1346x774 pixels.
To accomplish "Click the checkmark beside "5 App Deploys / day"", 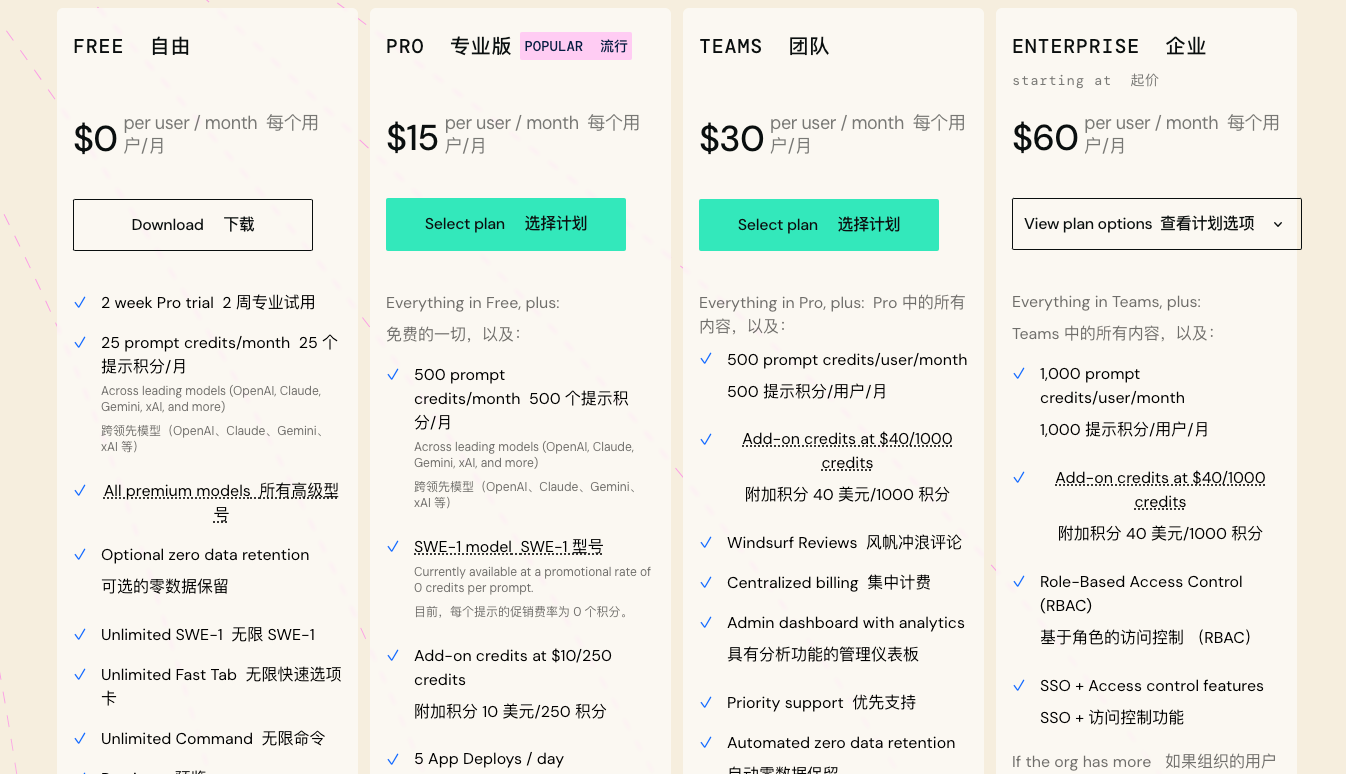I will [x=393, y=758].
